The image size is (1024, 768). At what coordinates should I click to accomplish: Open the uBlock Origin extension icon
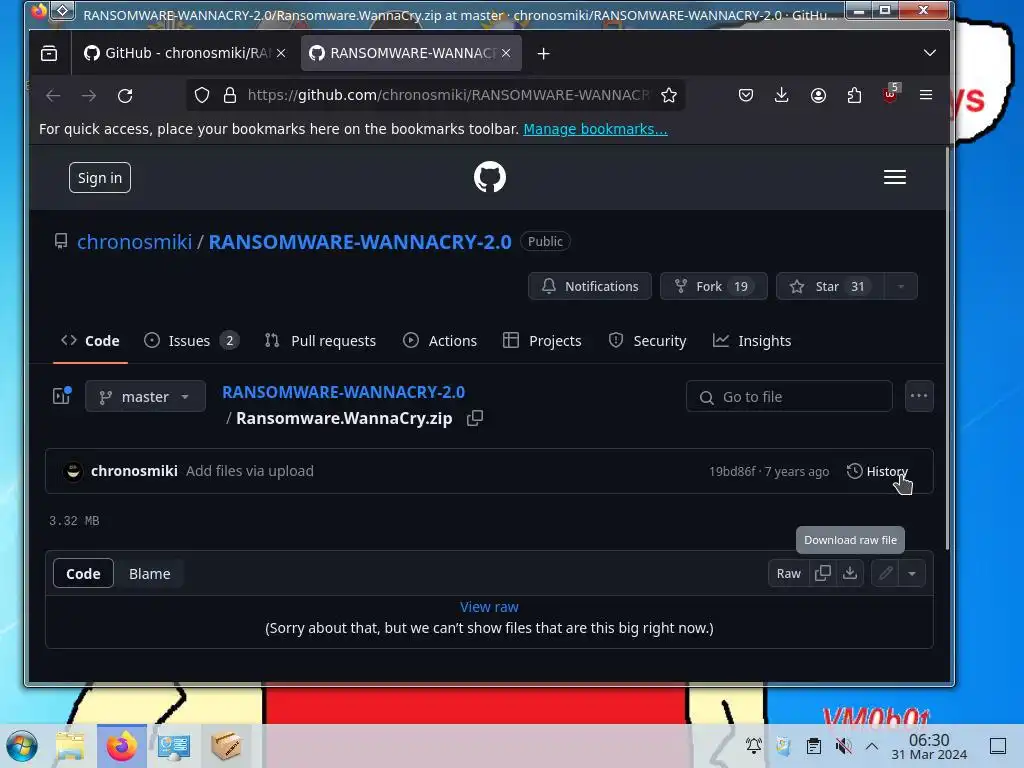tap(890, 95)
